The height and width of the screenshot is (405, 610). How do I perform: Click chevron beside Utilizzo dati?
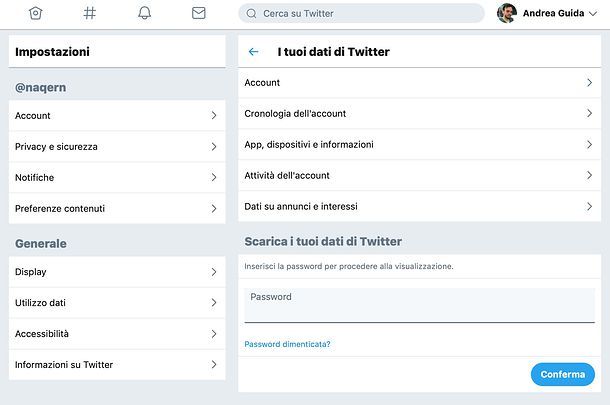pyautogui.click(x=214, y=303)
